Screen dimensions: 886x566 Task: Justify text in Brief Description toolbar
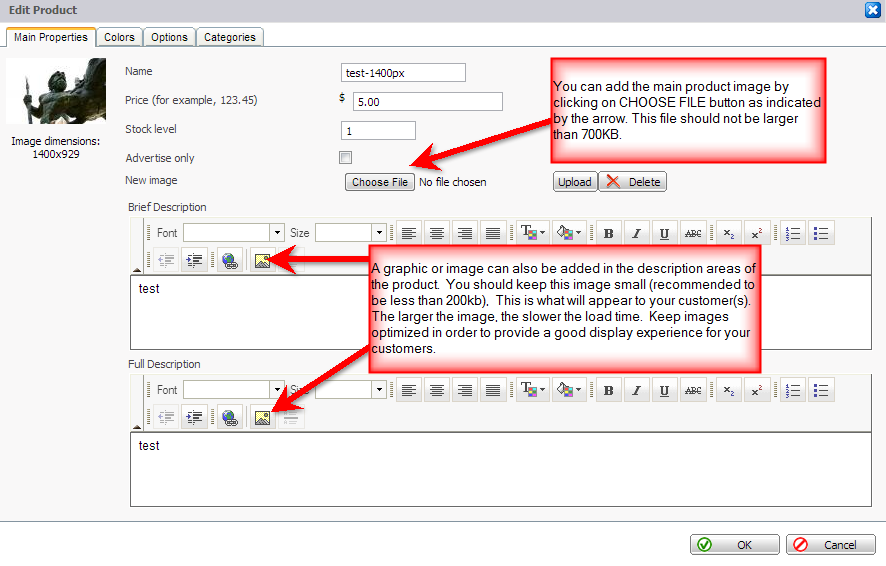coord(493,233)
